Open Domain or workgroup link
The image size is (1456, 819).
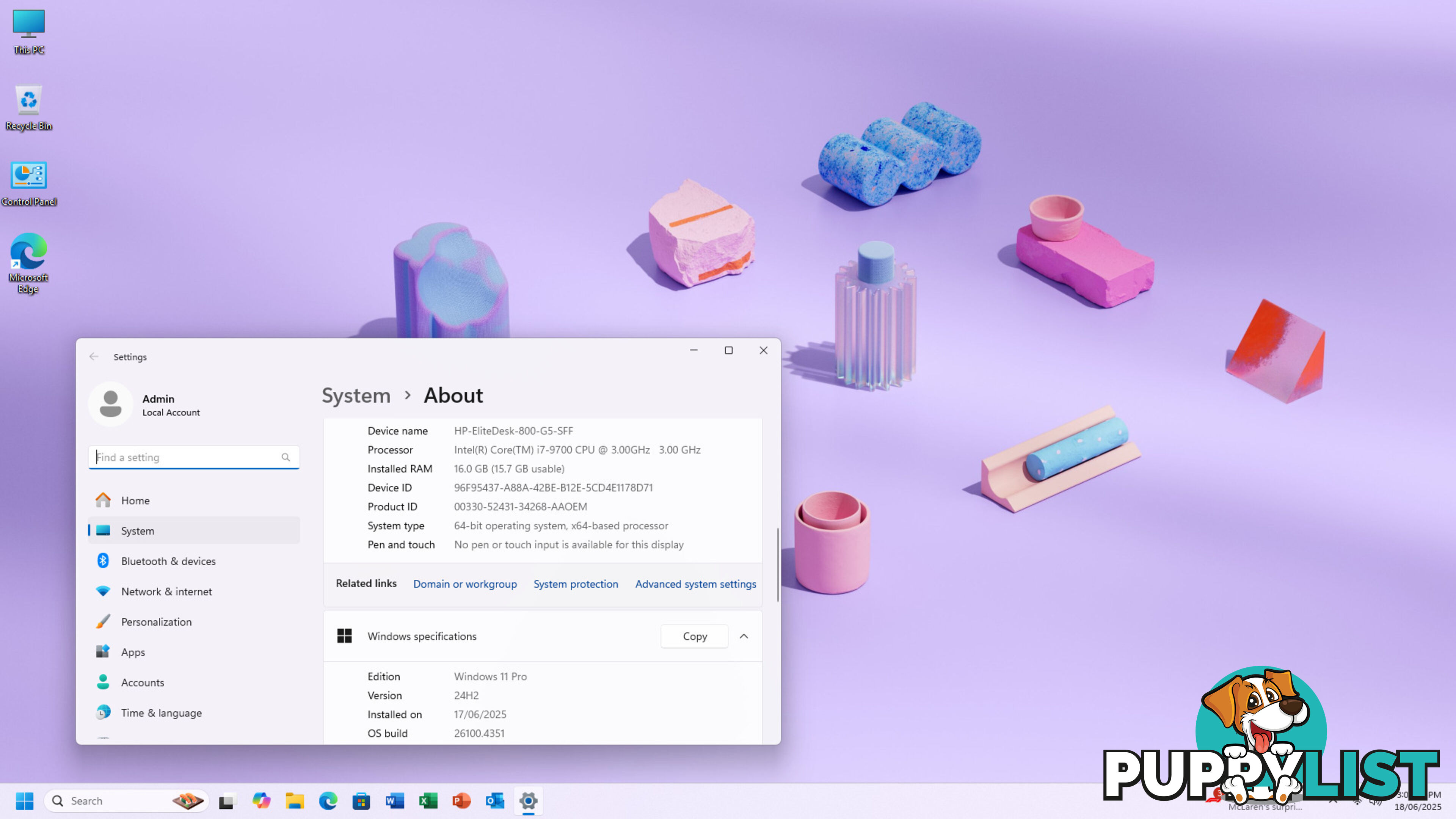coord(464,584)
